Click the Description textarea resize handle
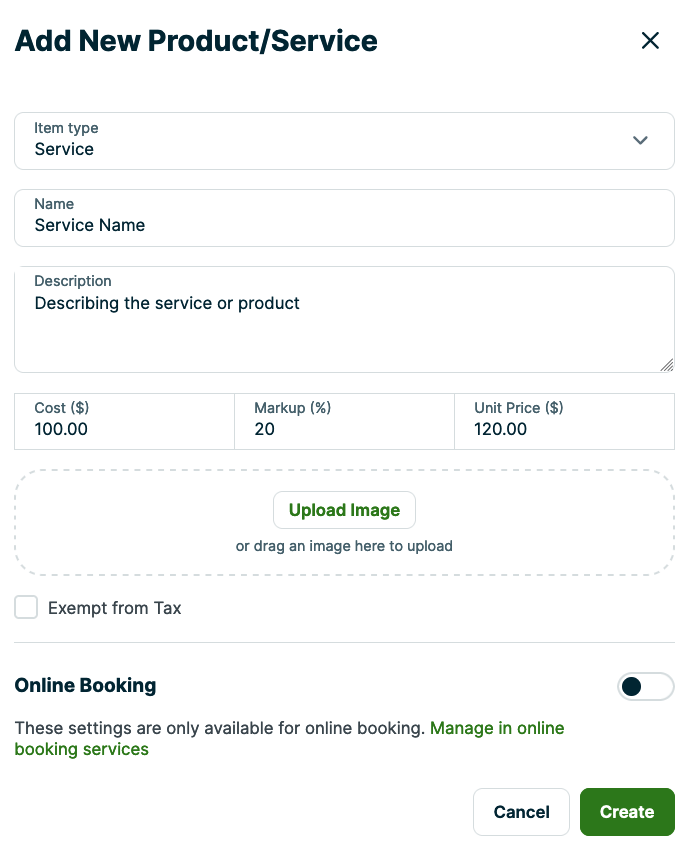Screen dimensions: 691x855 (667, 366)
